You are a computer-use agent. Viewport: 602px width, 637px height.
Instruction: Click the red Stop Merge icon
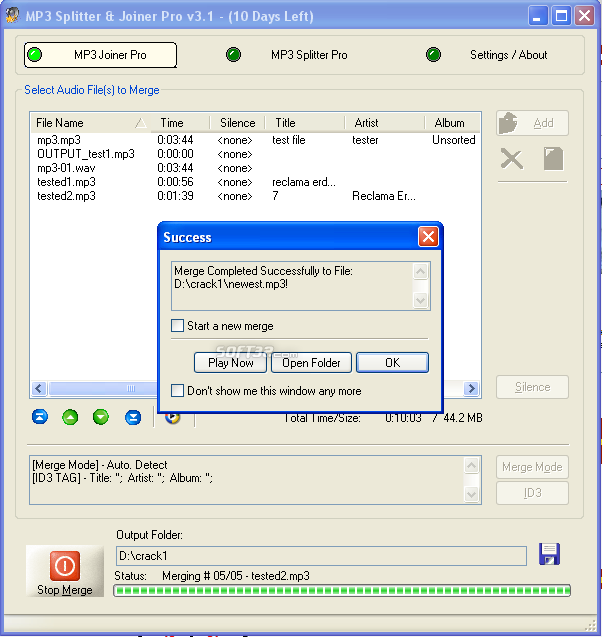point(65,566)
